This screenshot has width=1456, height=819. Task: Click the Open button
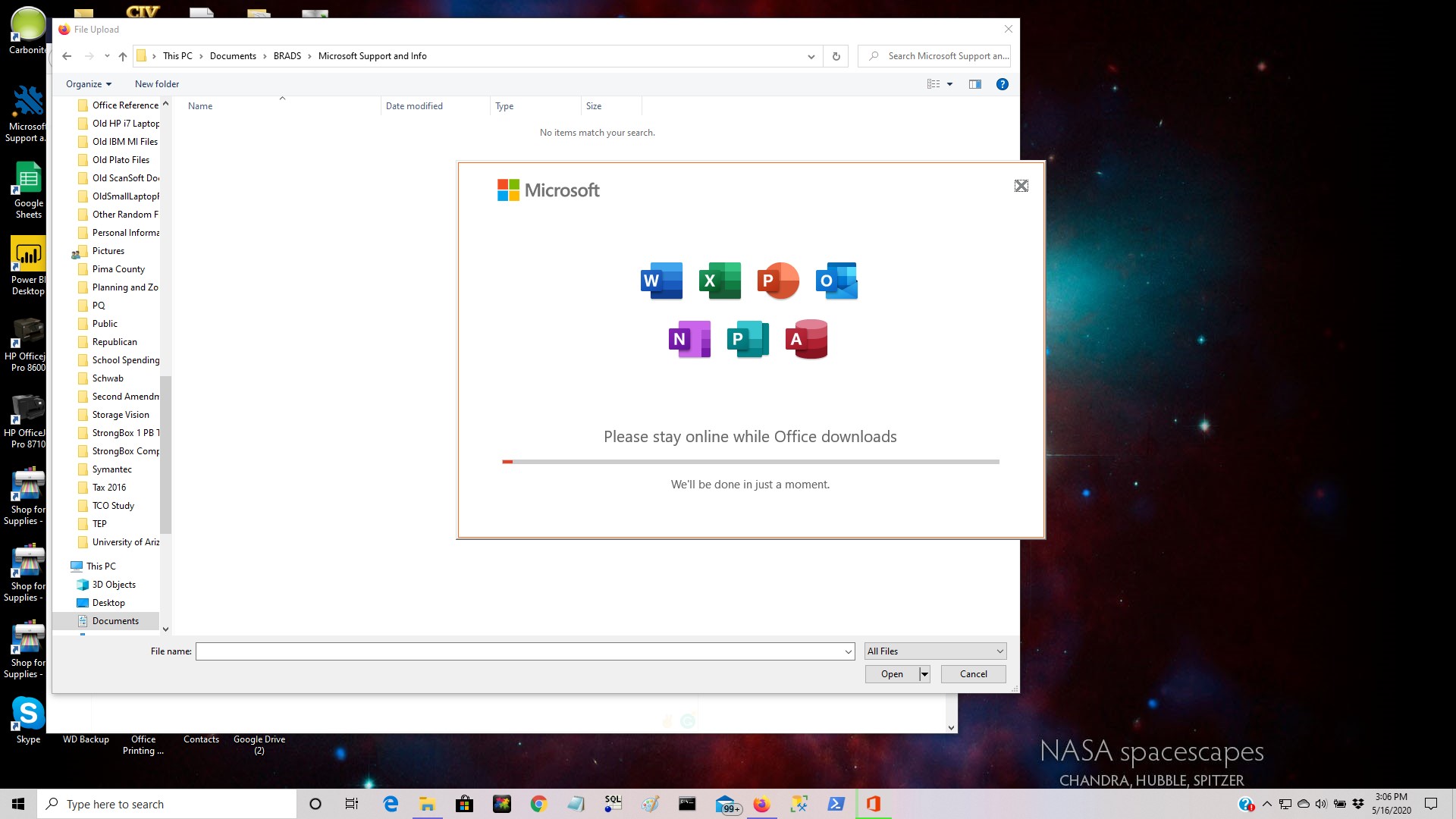(892, 674)
